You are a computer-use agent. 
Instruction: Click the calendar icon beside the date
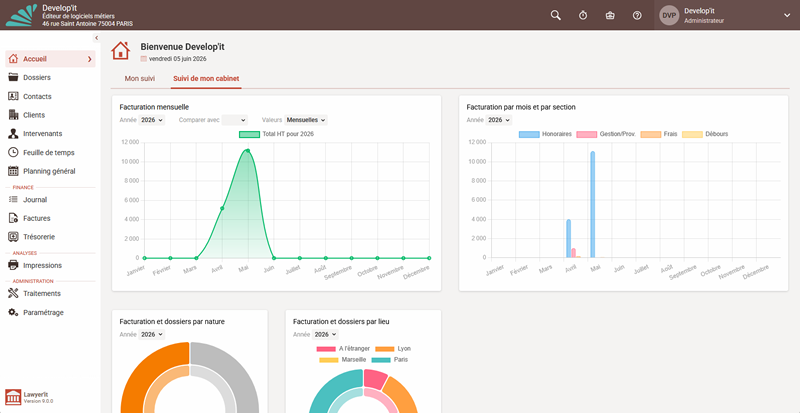(x=143, y=59)
